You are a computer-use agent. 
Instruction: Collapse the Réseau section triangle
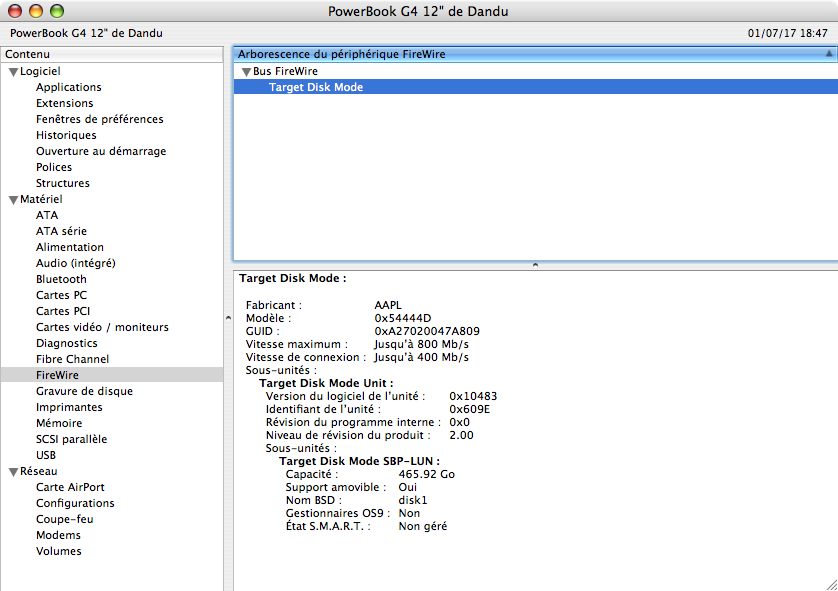point(14,472)
